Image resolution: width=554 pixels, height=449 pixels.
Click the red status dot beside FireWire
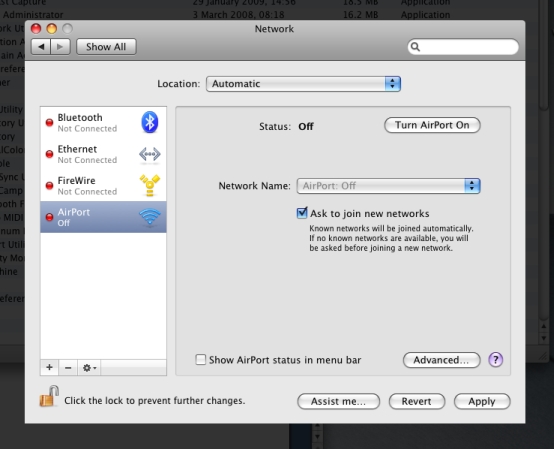pos(49,185)
